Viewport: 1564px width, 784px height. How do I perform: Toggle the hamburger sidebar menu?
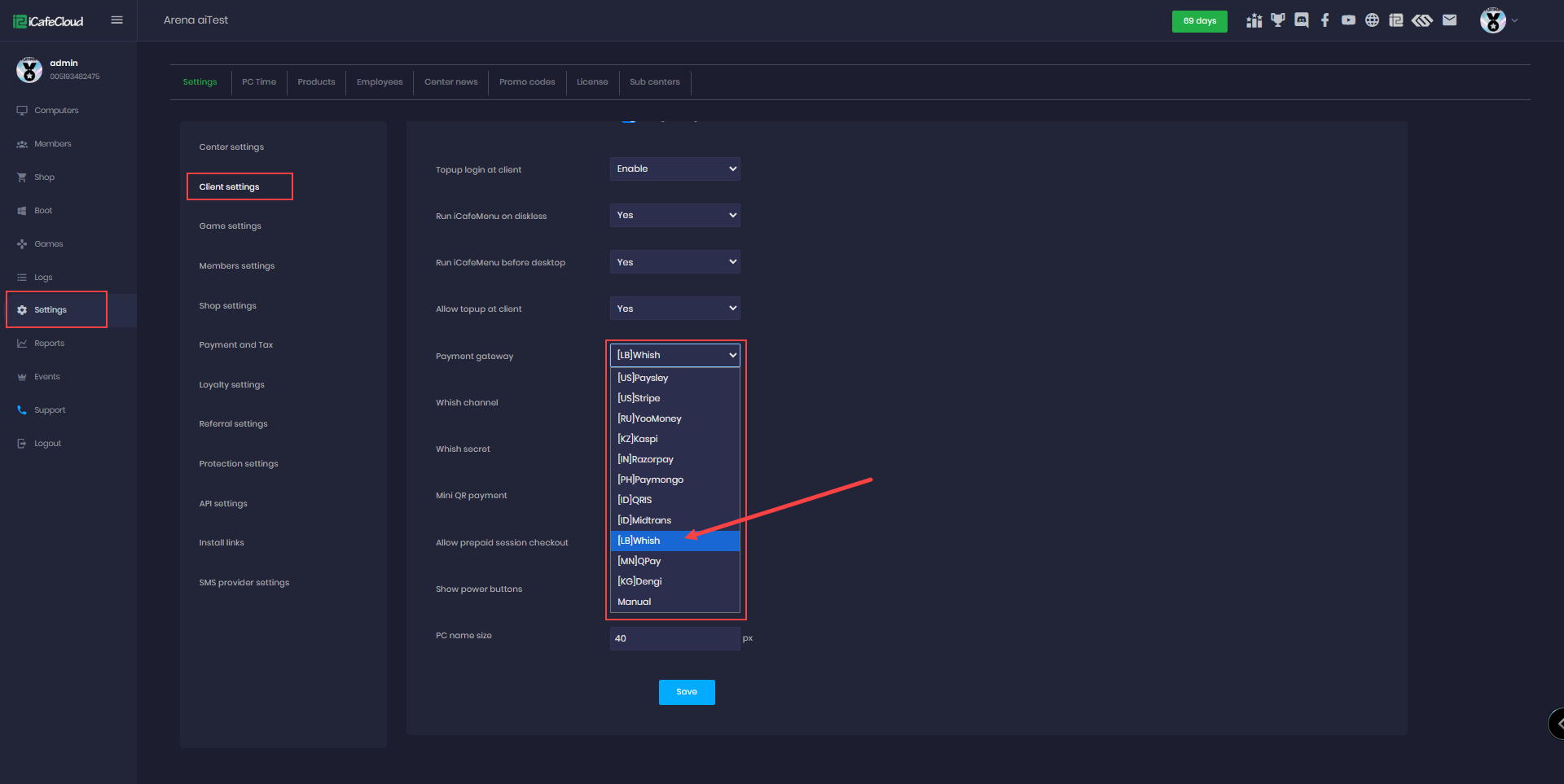coord(116,20)
